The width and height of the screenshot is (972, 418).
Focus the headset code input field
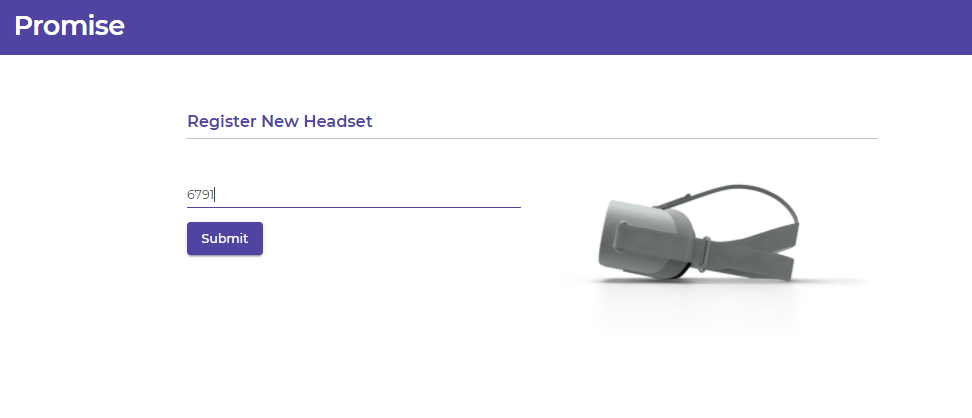pos(353,195)
